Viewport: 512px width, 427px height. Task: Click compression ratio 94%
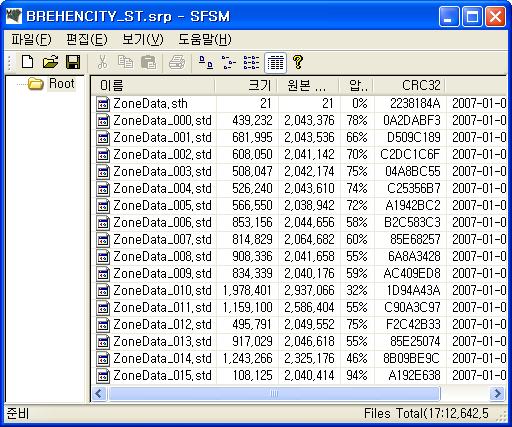click(357, 376)
